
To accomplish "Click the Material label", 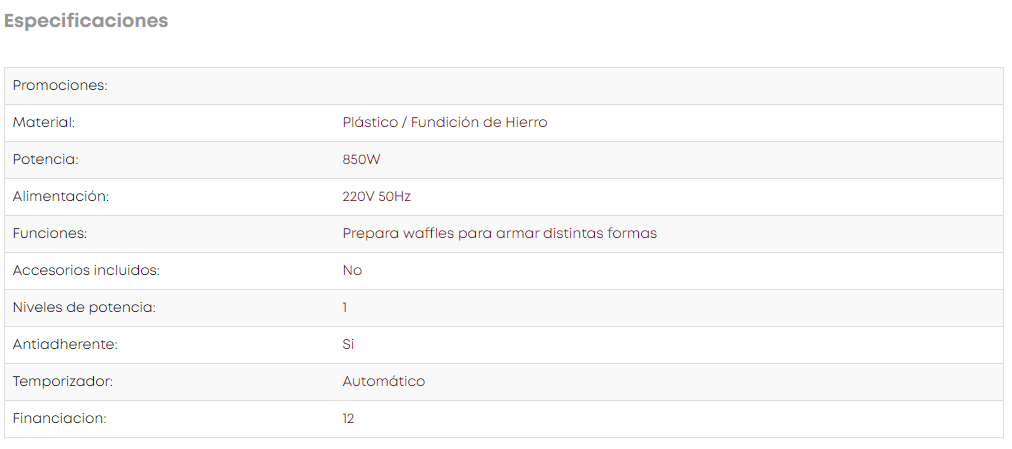I will (x=44, y=123).
